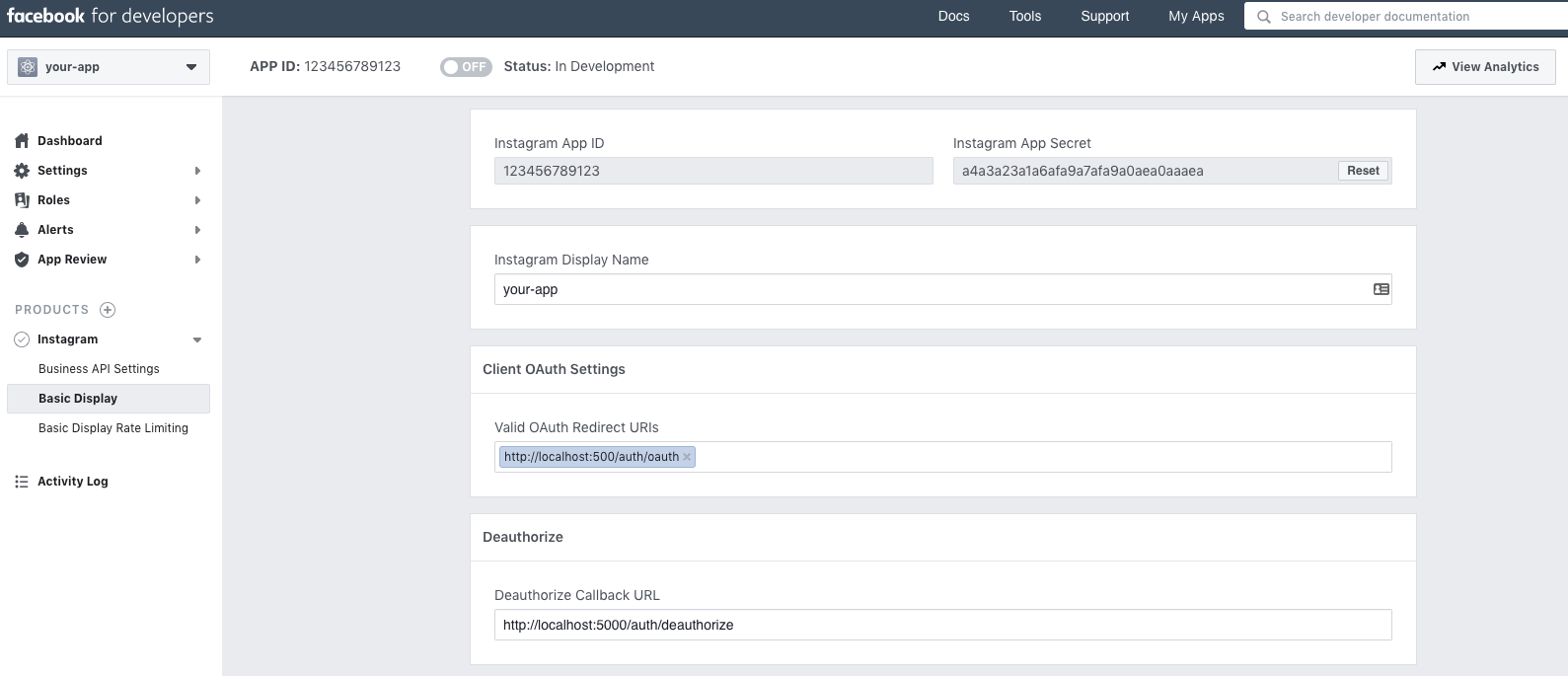Remove the localhost OAuth redirect URI tag
The height and width of the screenshot is (676, 1568).
pos(687,457)
